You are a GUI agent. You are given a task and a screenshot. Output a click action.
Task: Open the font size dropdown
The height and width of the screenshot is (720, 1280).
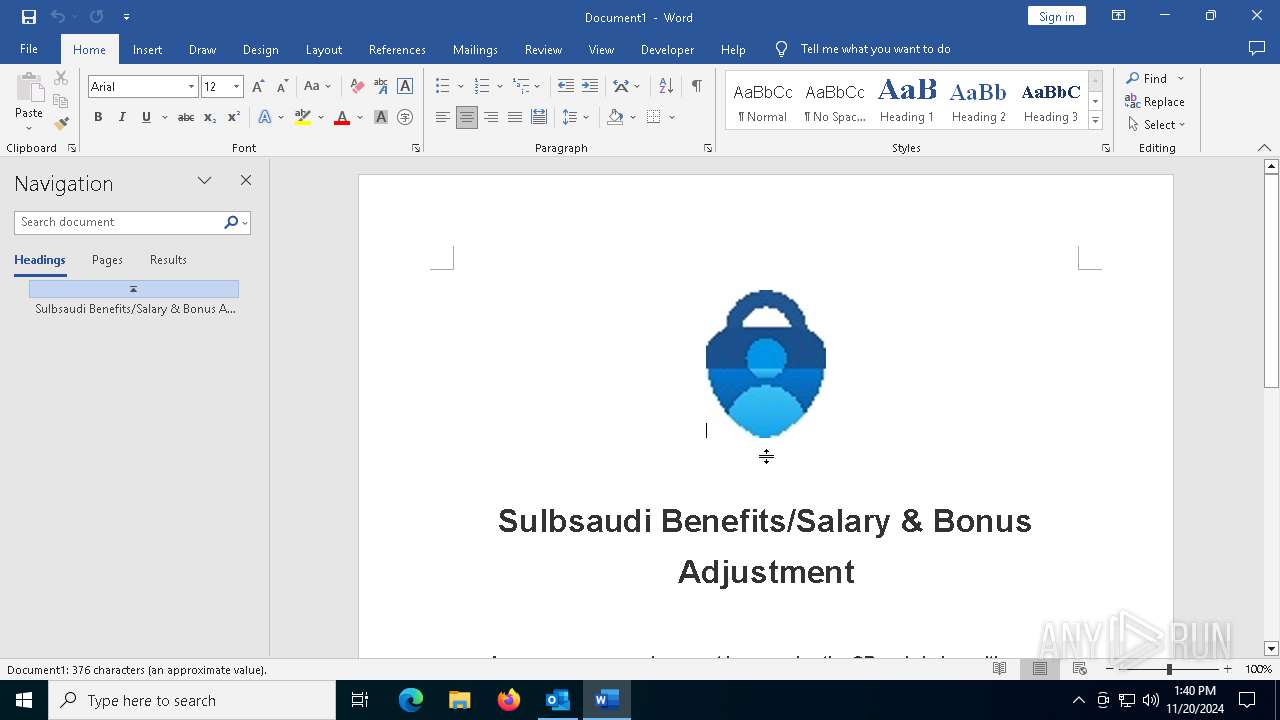(x=236, y=87)
